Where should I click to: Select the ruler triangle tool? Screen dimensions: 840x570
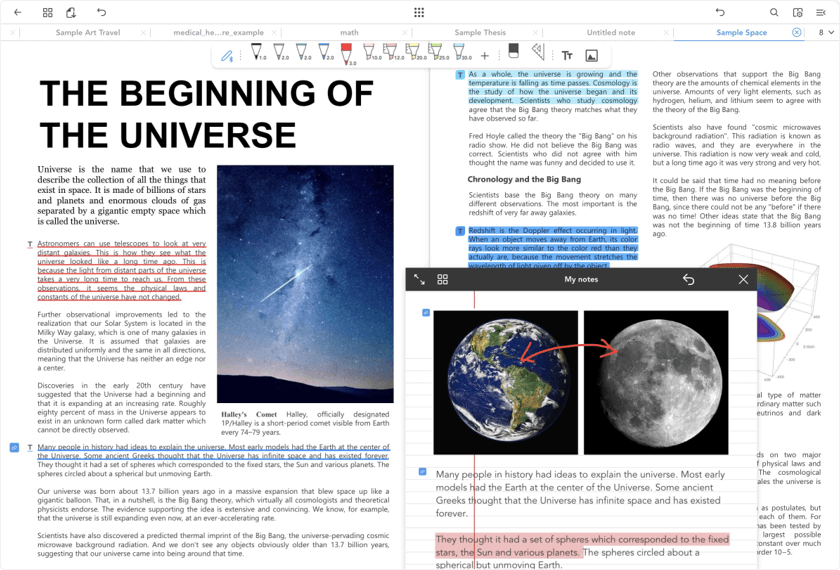pyautogui.click(x=538, y=51)
